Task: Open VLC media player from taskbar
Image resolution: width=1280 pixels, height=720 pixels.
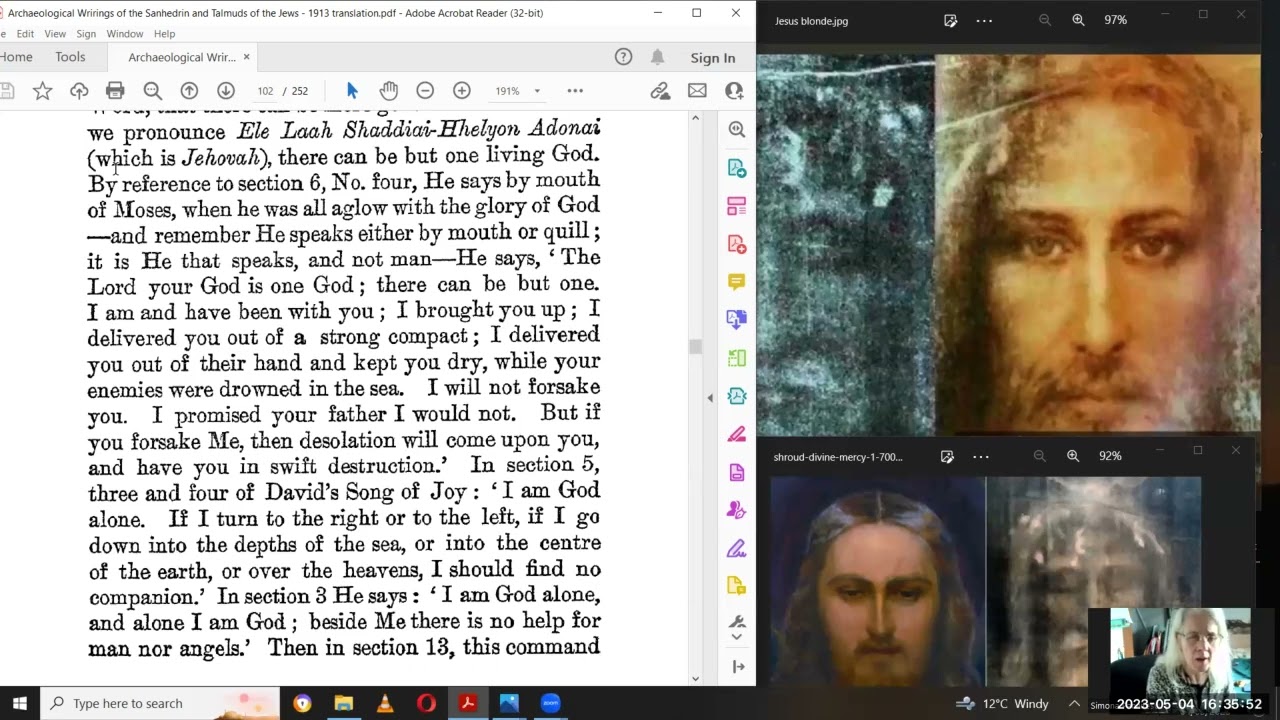Action: 385,703
